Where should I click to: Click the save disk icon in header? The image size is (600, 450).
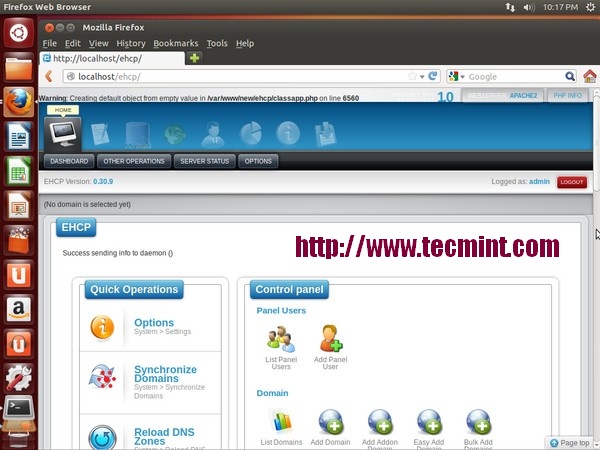[x=325, y=134]
